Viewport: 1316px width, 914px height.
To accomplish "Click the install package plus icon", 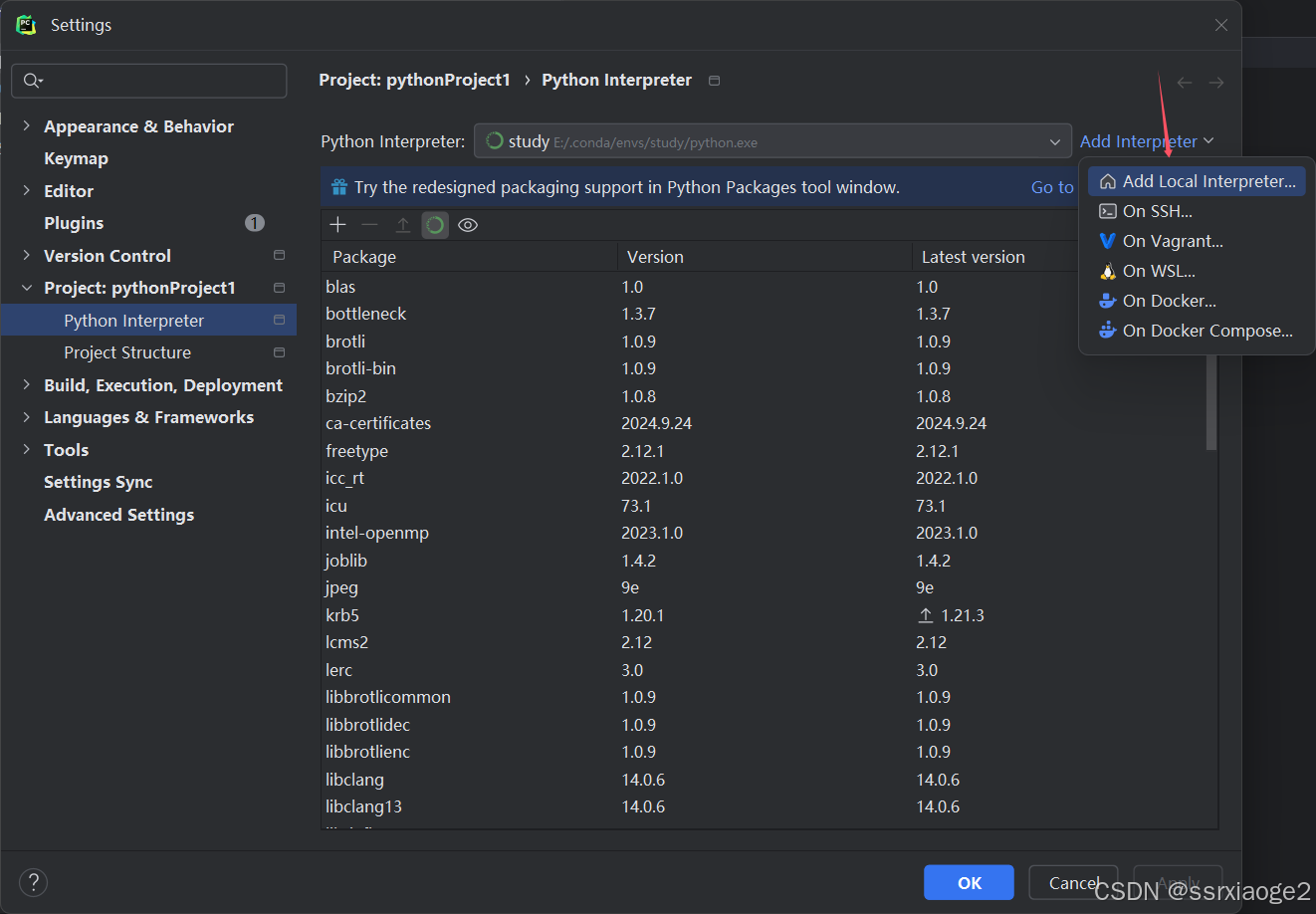I will click(338, 225).
